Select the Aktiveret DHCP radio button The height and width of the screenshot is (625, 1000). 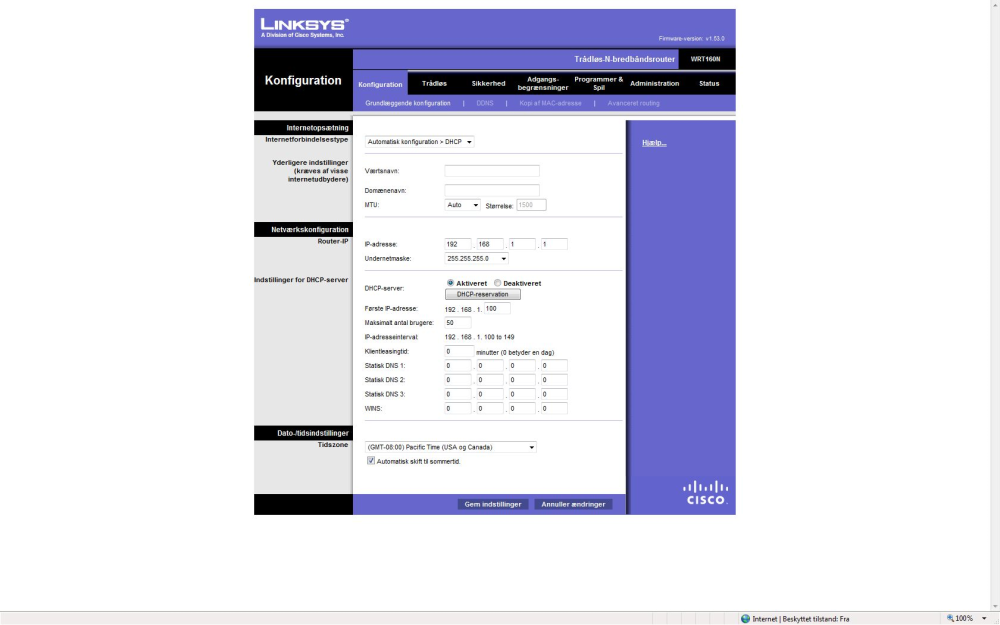pos(450,283)
